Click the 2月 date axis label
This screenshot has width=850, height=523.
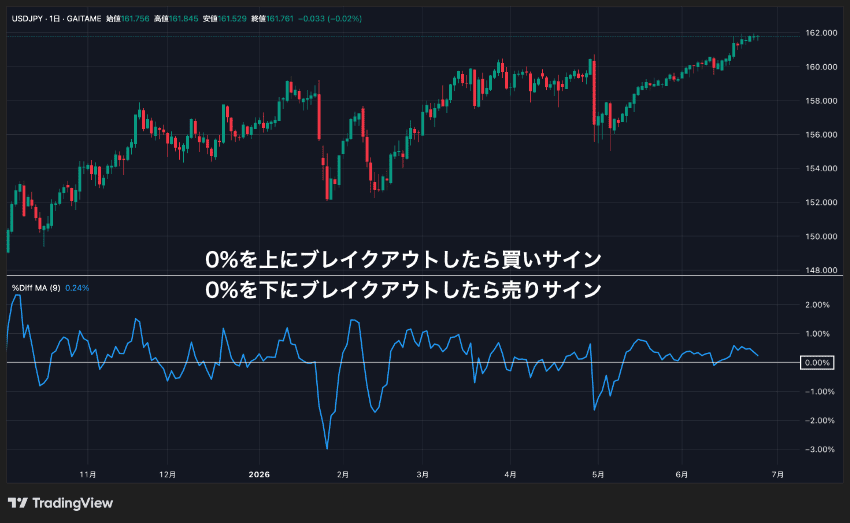[x=342, y=474]
